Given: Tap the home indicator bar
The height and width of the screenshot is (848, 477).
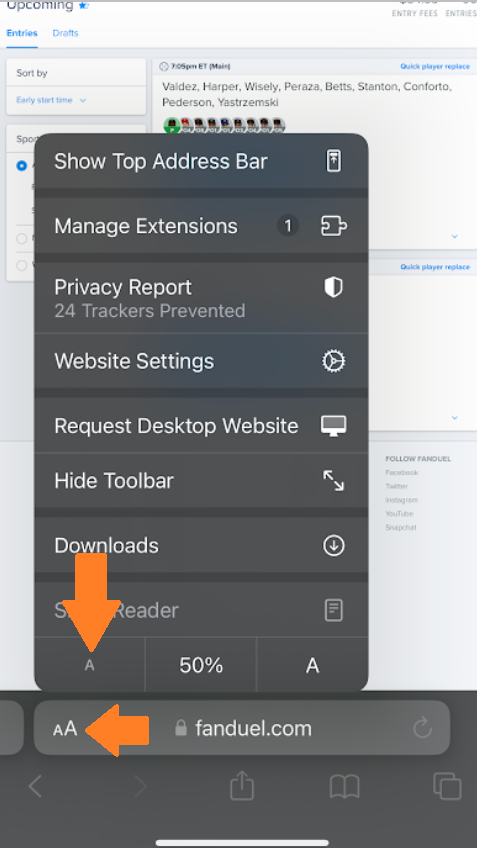Looking at the screenshot, I should [x=242, y=843].
